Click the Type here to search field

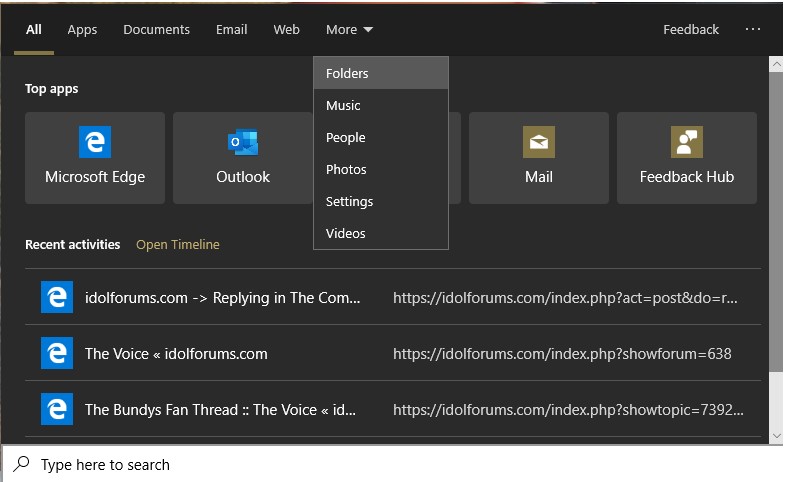click(x=393, y=464)
